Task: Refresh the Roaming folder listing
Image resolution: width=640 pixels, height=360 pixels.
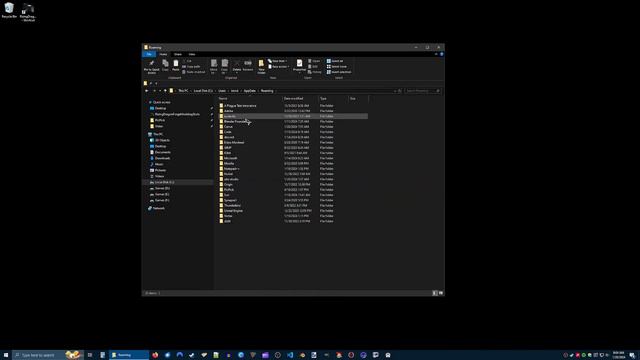Action: (x=400, y=91)
